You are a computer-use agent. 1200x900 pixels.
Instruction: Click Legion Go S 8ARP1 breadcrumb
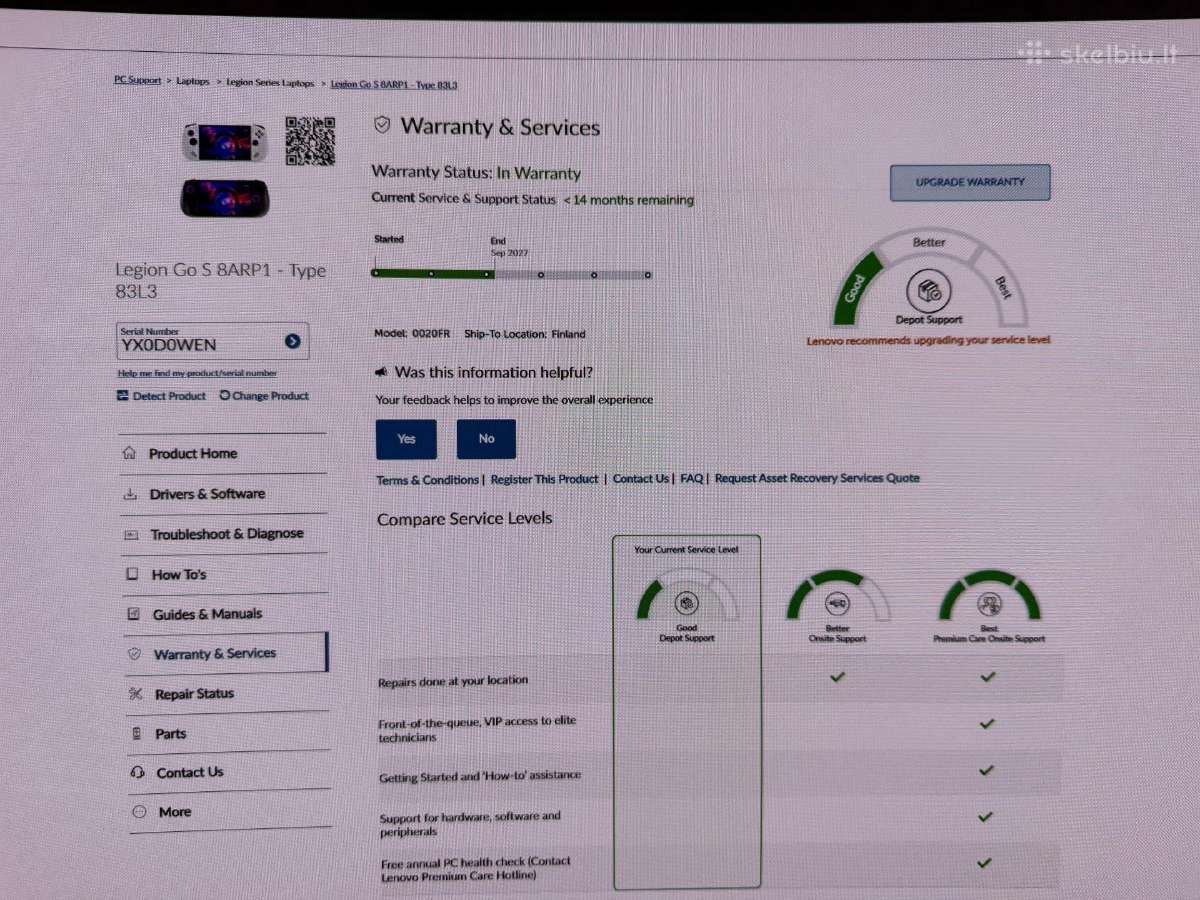click(394, 85)
